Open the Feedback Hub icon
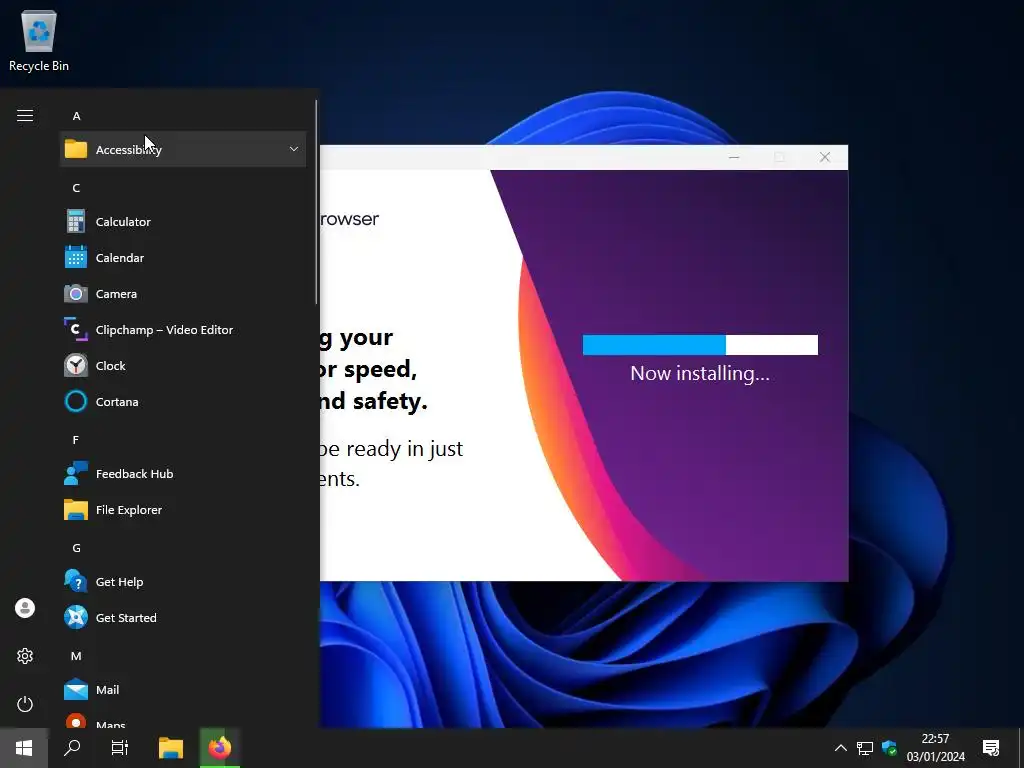Image resolution: width=1024 pixels, height=768 pixels. pyautogui.click(x=76, y=473)
